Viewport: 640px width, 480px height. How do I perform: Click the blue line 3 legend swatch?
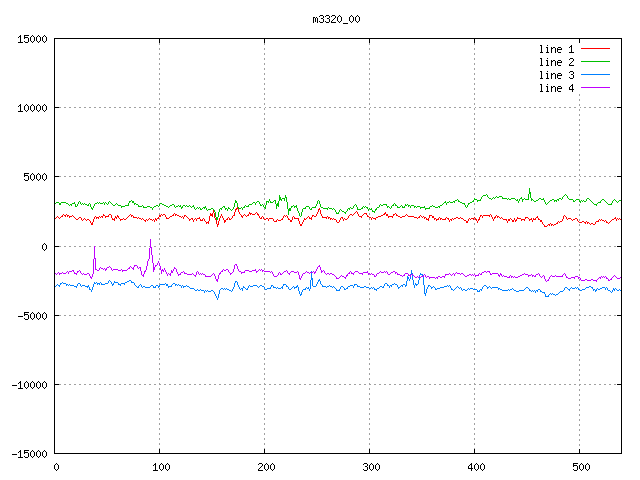click(595, 75)
